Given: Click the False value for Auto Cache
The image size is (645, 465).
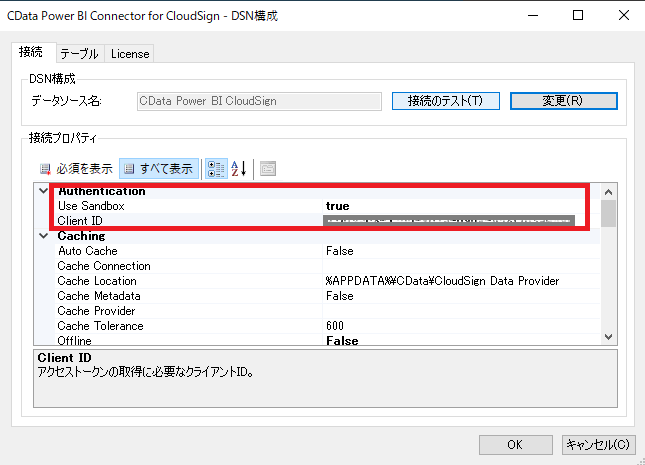Looking at the screenshot, I should click(x=339, y=251).
